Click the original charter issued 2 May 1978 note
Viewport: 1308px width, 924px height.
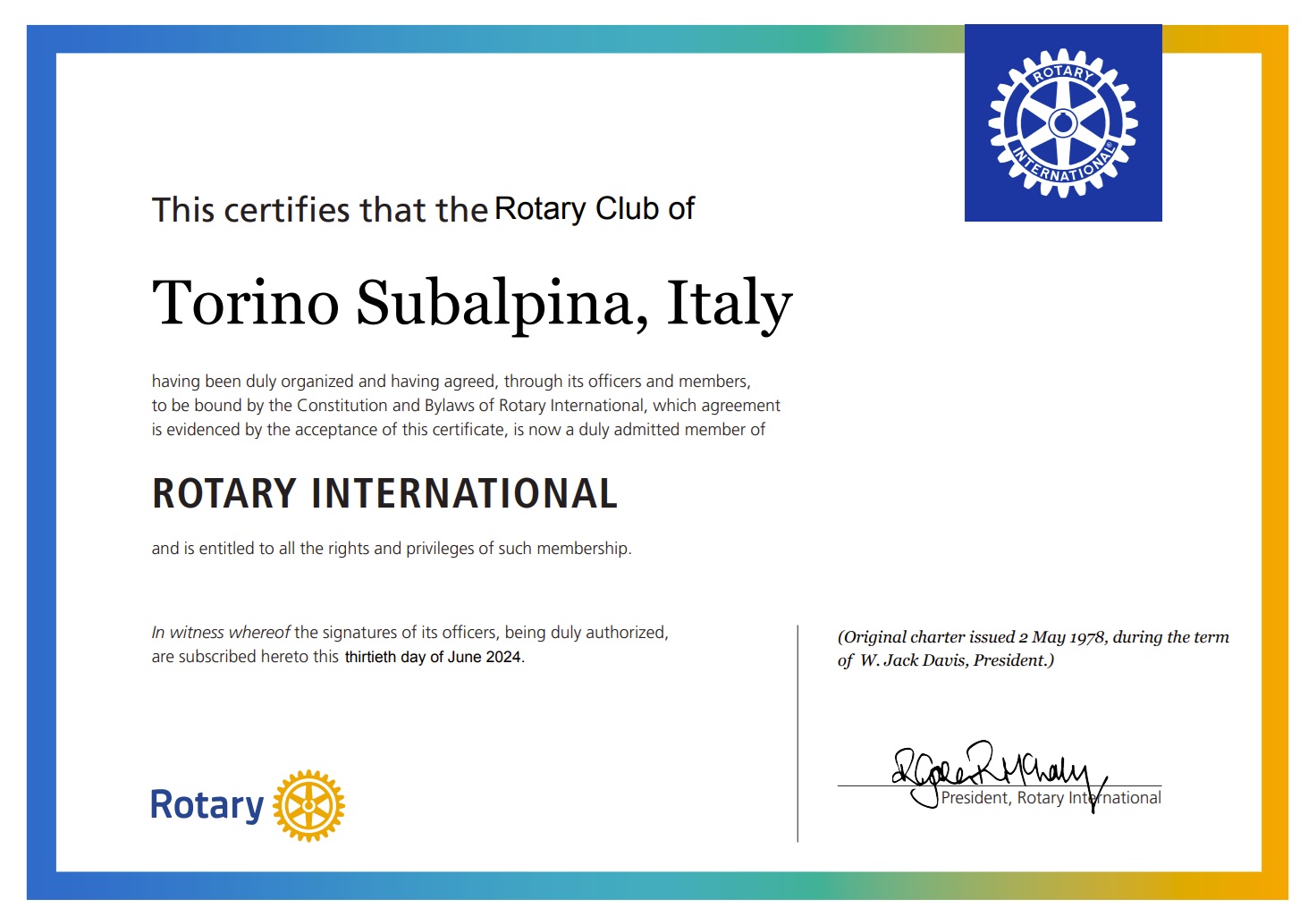pyautogui.click(x=1033, y=637)
